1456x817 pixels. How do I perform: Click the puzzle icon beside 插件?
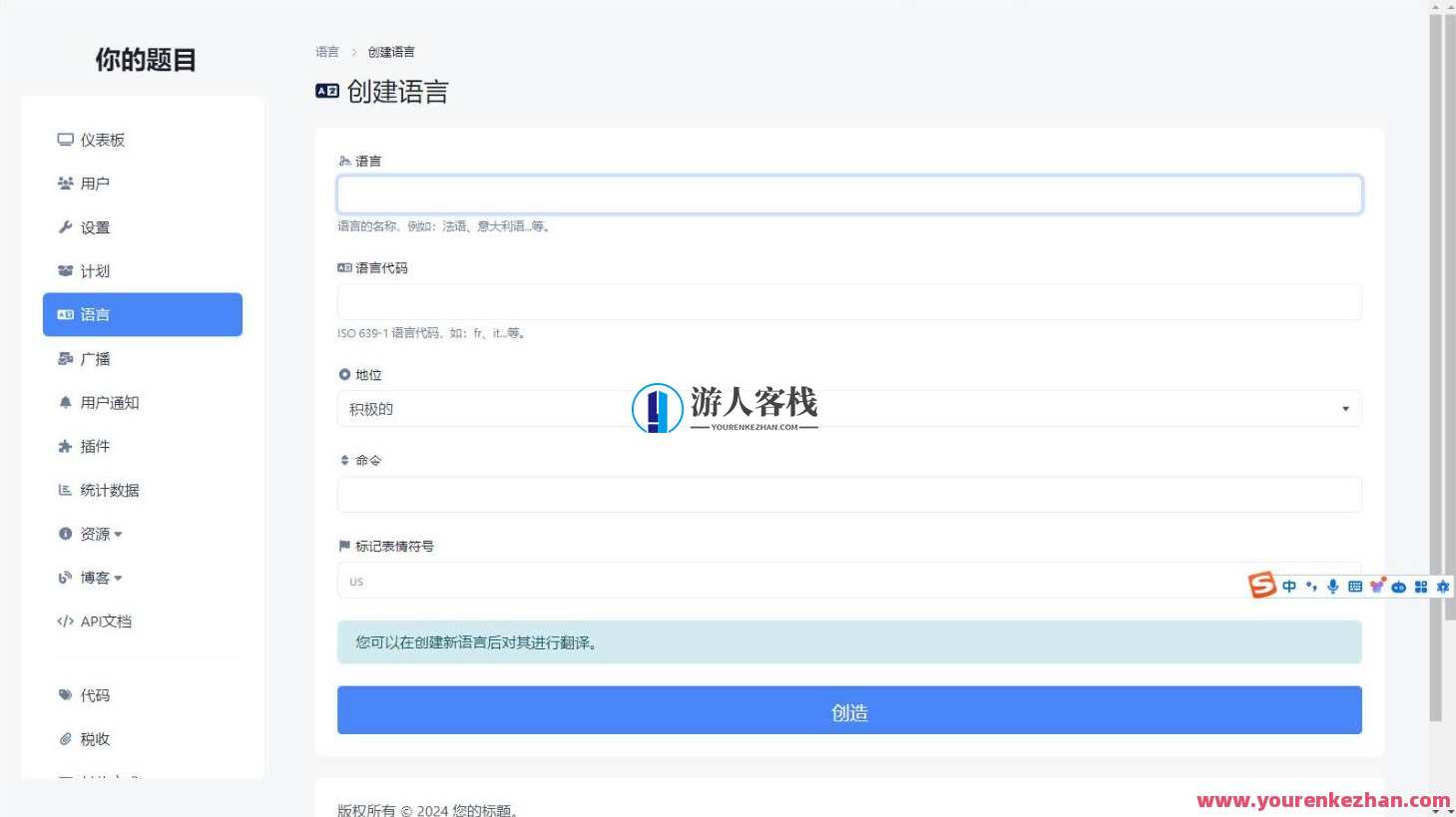(x=65, y=446)
